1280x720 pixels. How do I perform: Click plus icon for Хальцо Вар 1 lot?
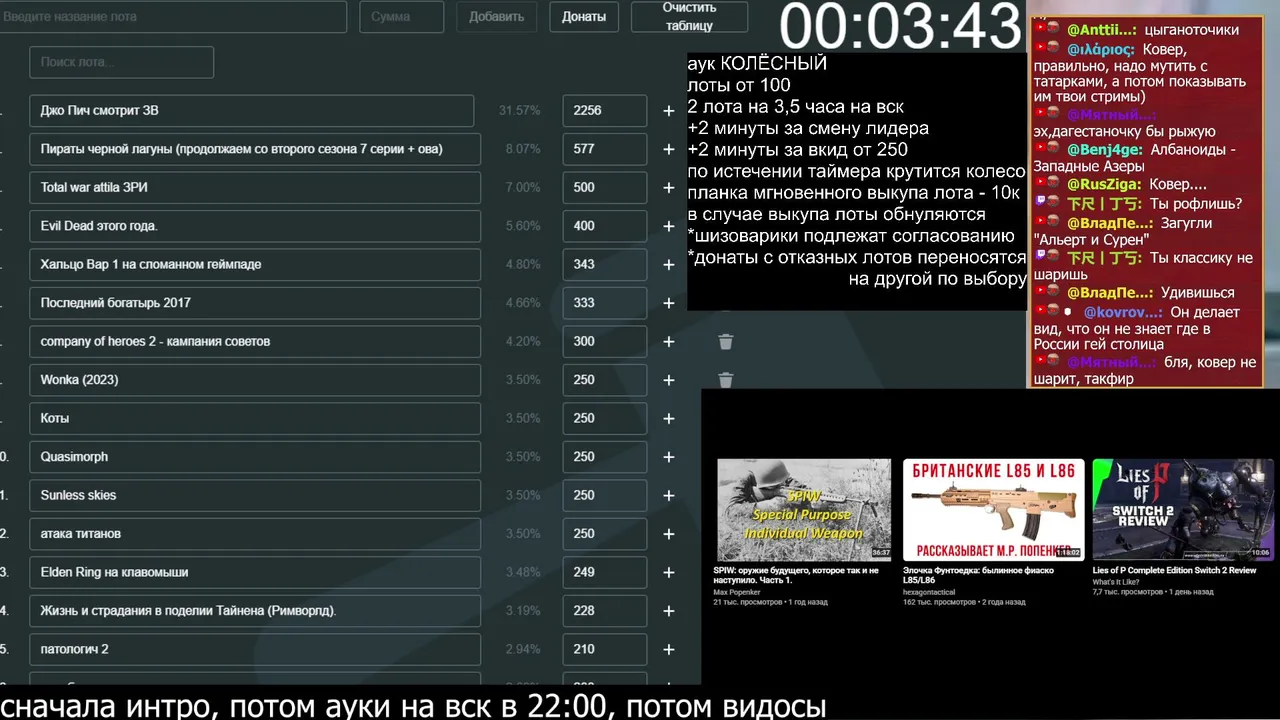[x=669, y=265]
